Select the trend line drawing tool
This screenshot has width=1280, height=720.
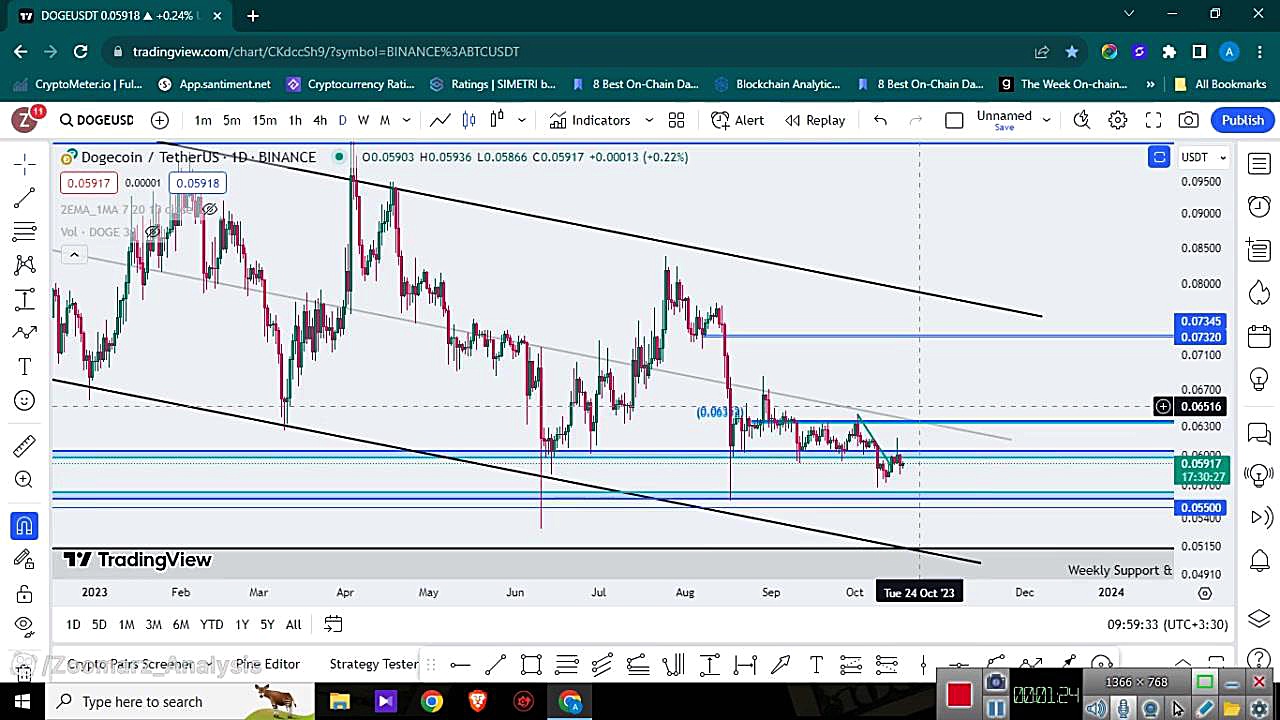click(x=25, y=198)
